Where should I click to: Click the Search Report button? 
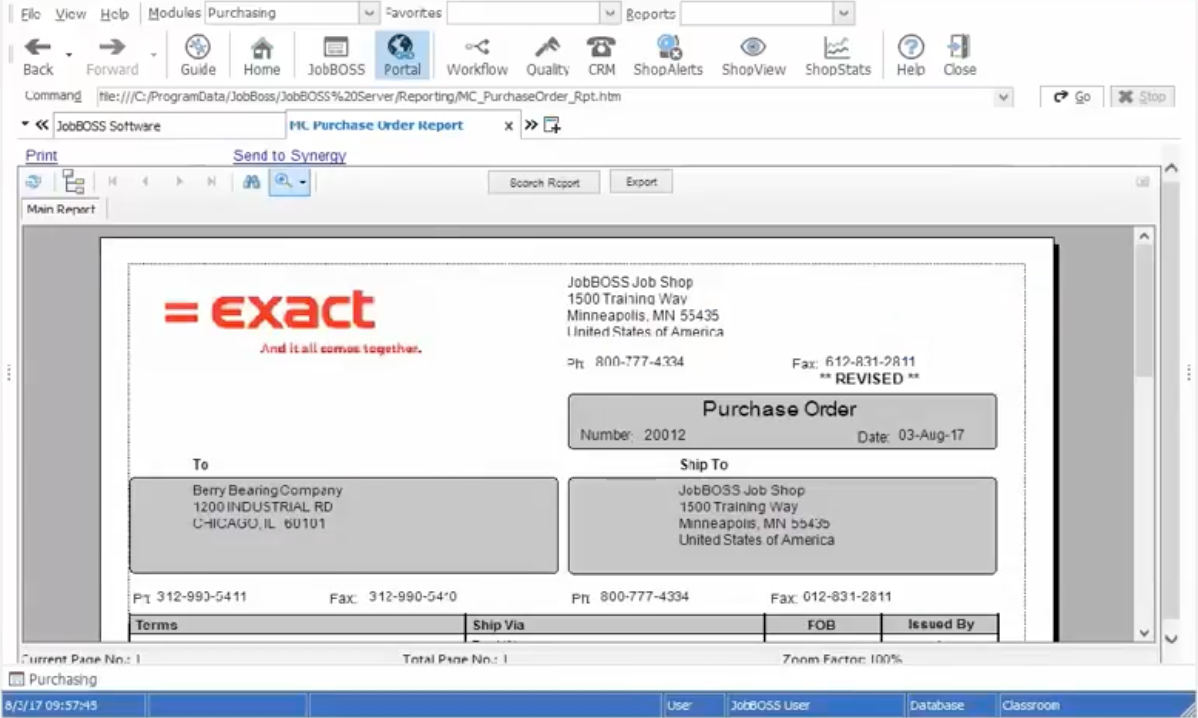544,183
